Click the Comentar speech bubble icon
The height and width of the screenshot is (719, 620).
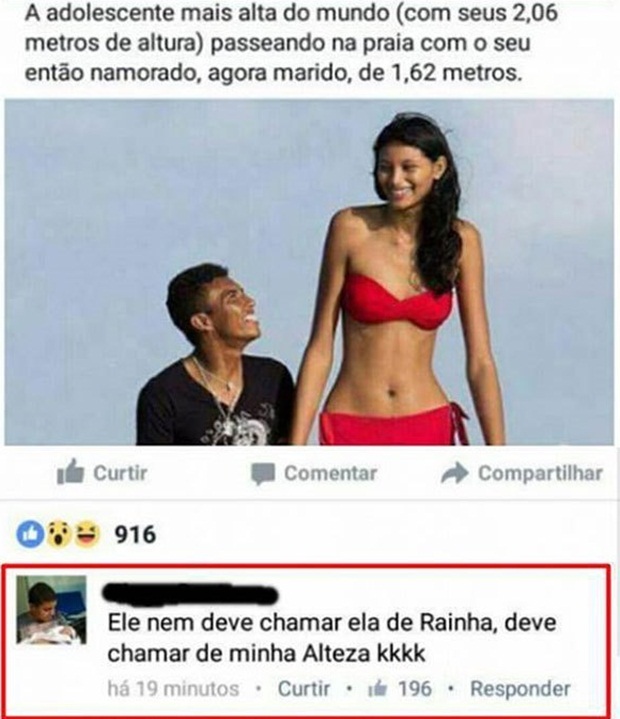tap(263, 474)
